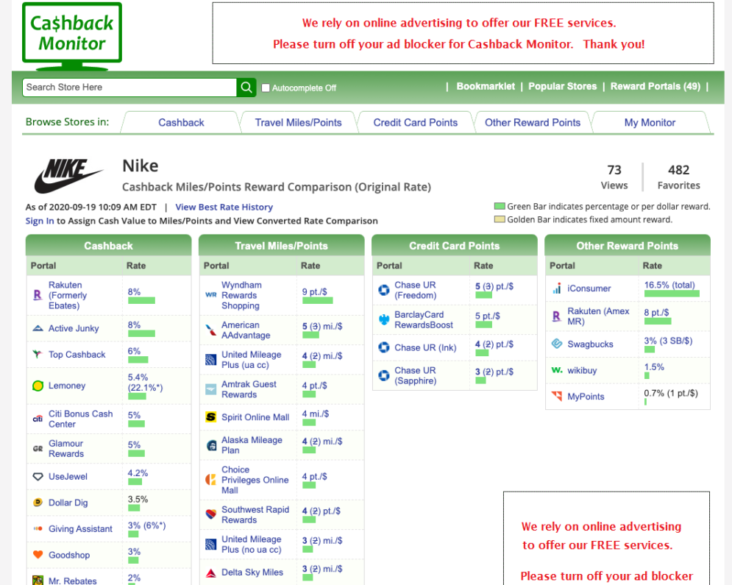Click the Spirit Online Mall icon
The image size is (732, 585).
click(x=211, y=417)
